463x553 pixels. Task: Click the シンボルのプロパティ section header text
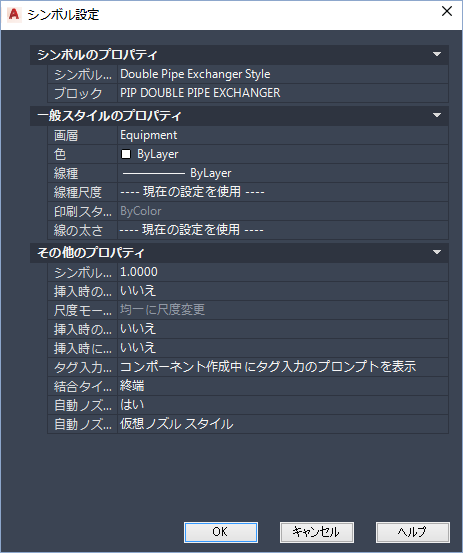pos(97,55)
